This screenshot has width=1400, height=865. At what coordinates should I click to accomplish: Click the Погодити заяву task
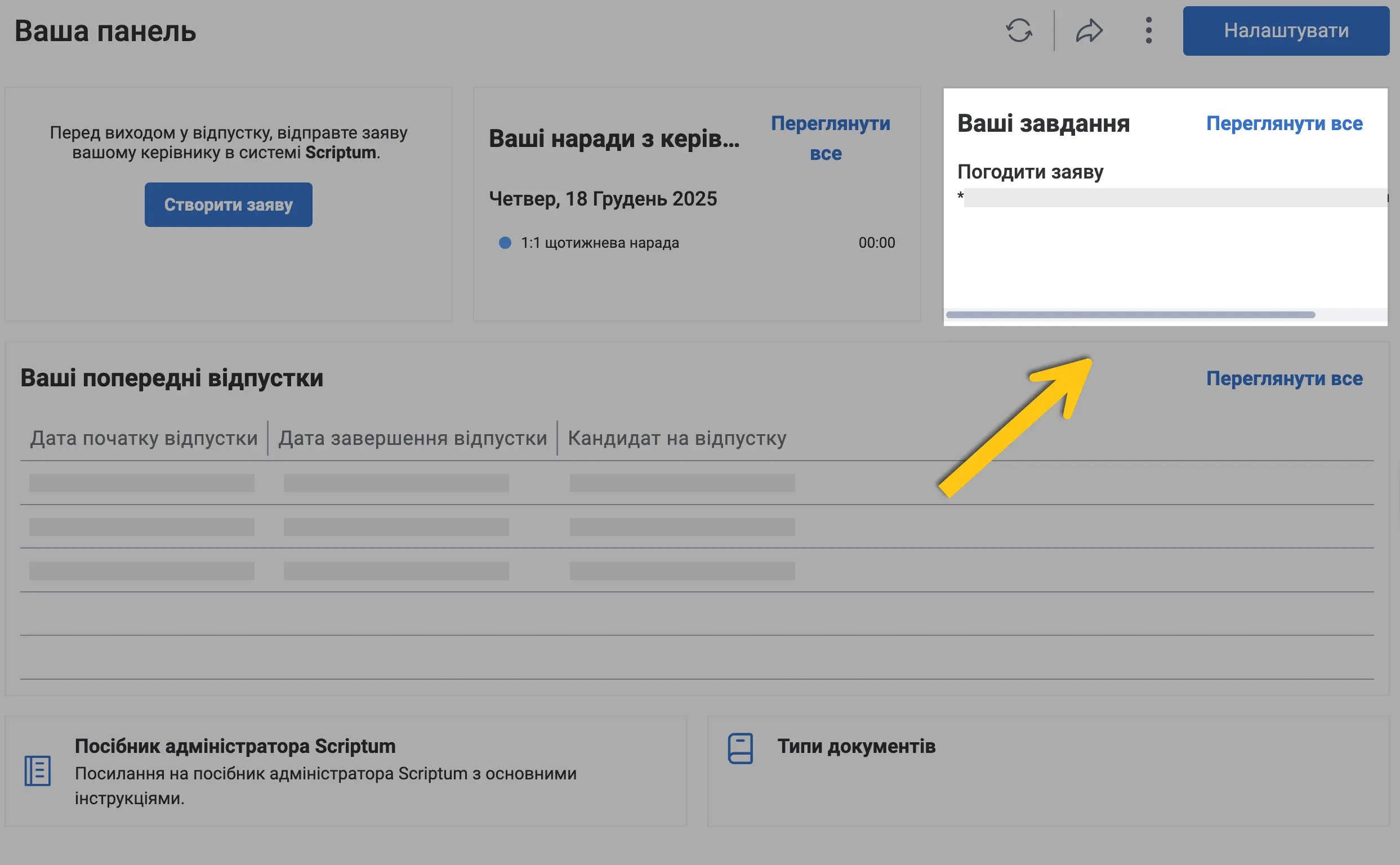pyautogui.click(x=1030, y=172)
